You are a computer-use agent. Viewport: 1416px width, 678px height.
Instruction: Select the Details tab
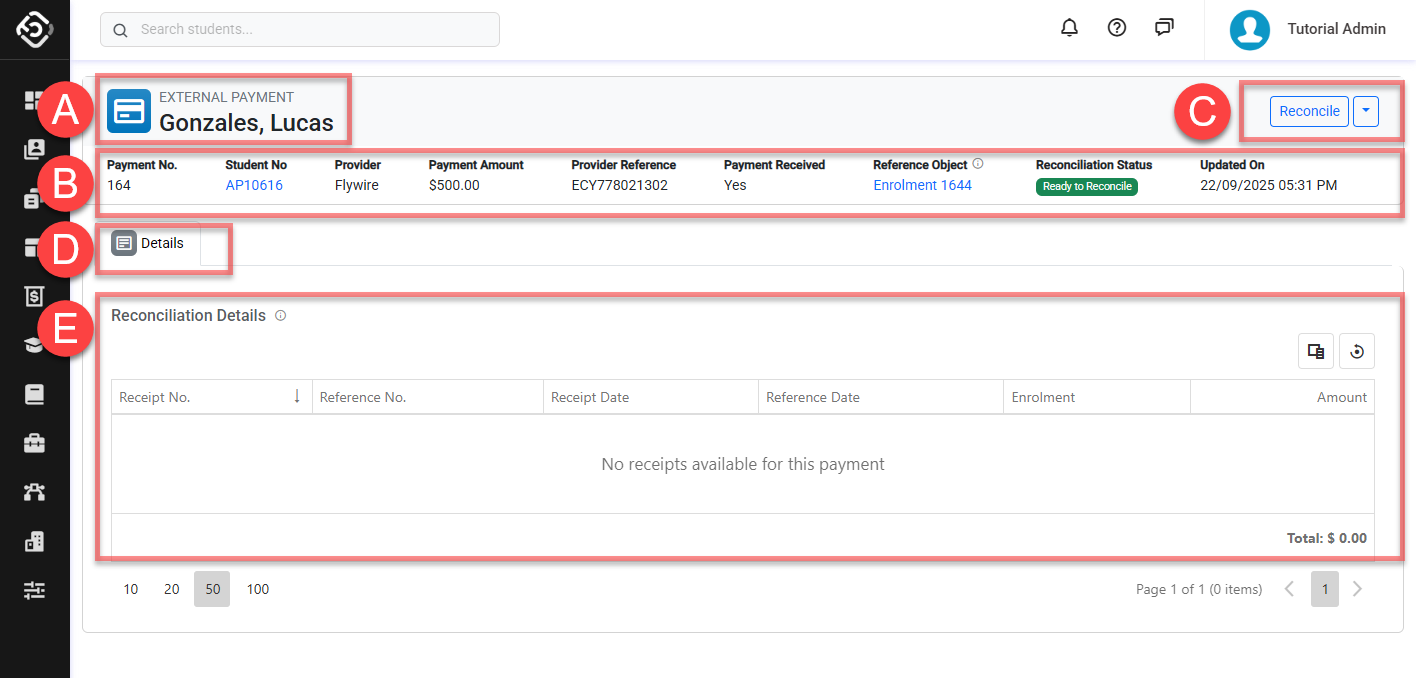click(x=149, y=243)
